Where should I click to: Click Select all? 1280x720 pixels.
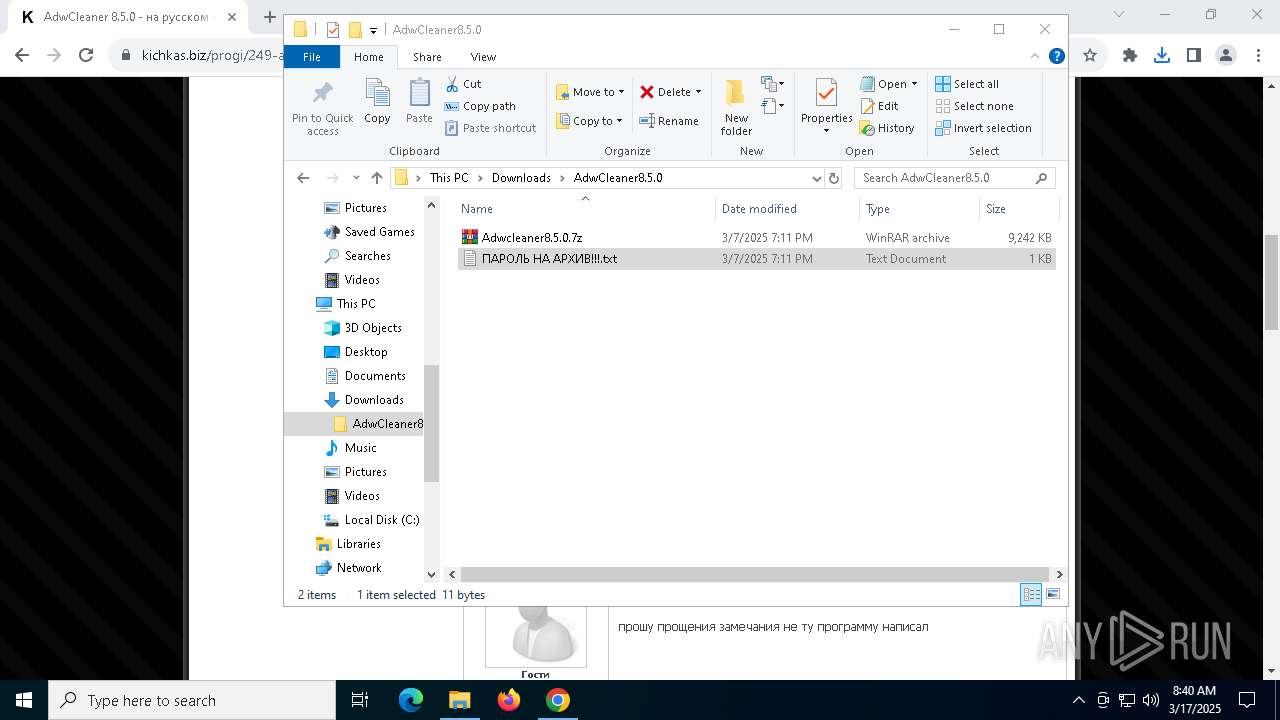click(967, 84)
